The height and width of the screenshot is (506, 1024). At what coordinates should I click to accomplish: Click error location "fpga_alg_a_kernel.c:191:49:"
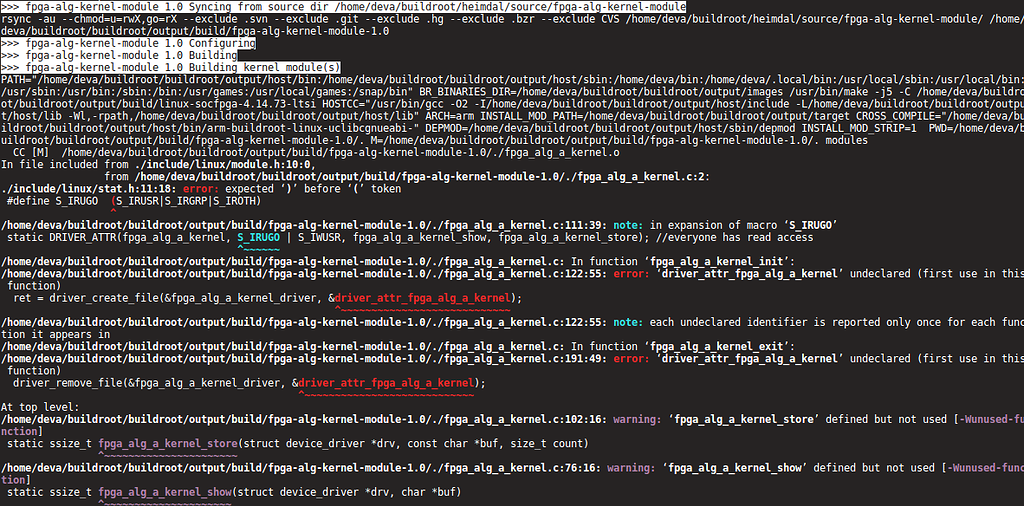point(528,358)
